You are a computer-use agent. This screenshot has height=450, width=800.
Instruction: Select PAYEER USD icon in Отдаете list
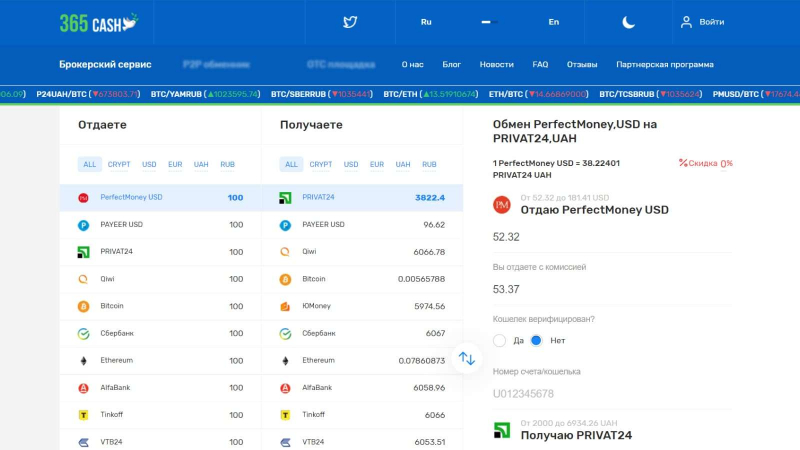[x=83, y=225]
